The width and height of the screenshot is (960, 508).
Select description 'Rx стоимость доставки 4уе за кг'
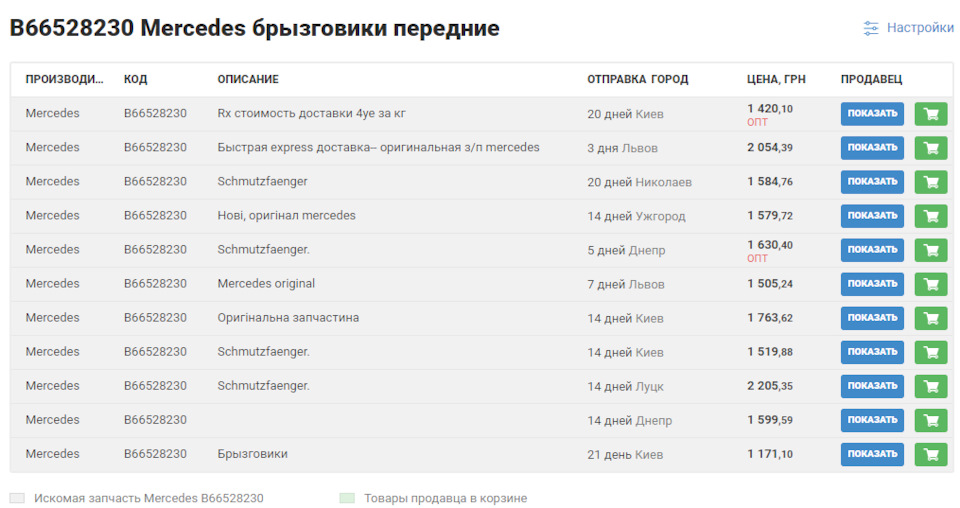click(x=311, y=113)
